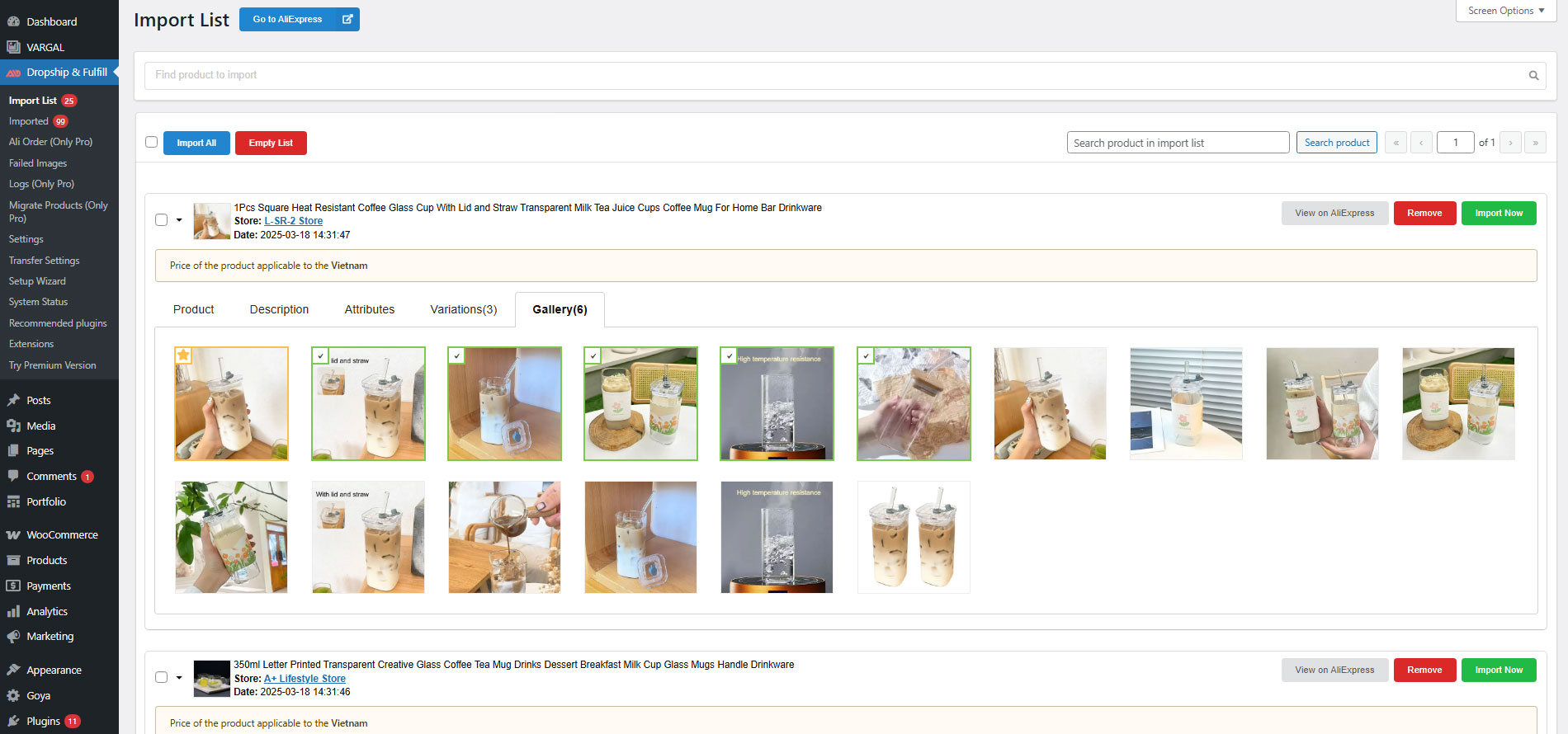The image size is (1568, 734).
Task: Switch to the Description tab
Action: tap(279, 309)
